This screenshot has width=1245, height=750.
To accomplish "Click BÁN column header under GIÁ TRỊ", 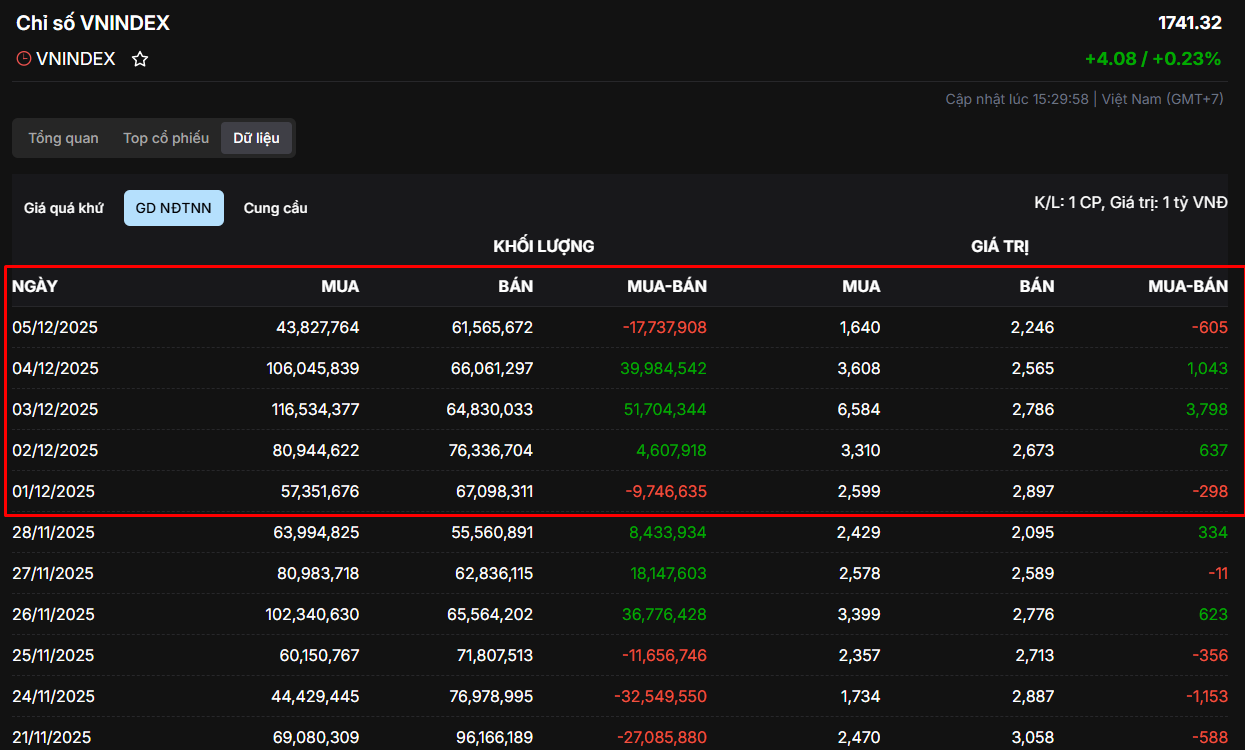I will click(x=1036, y=286).
